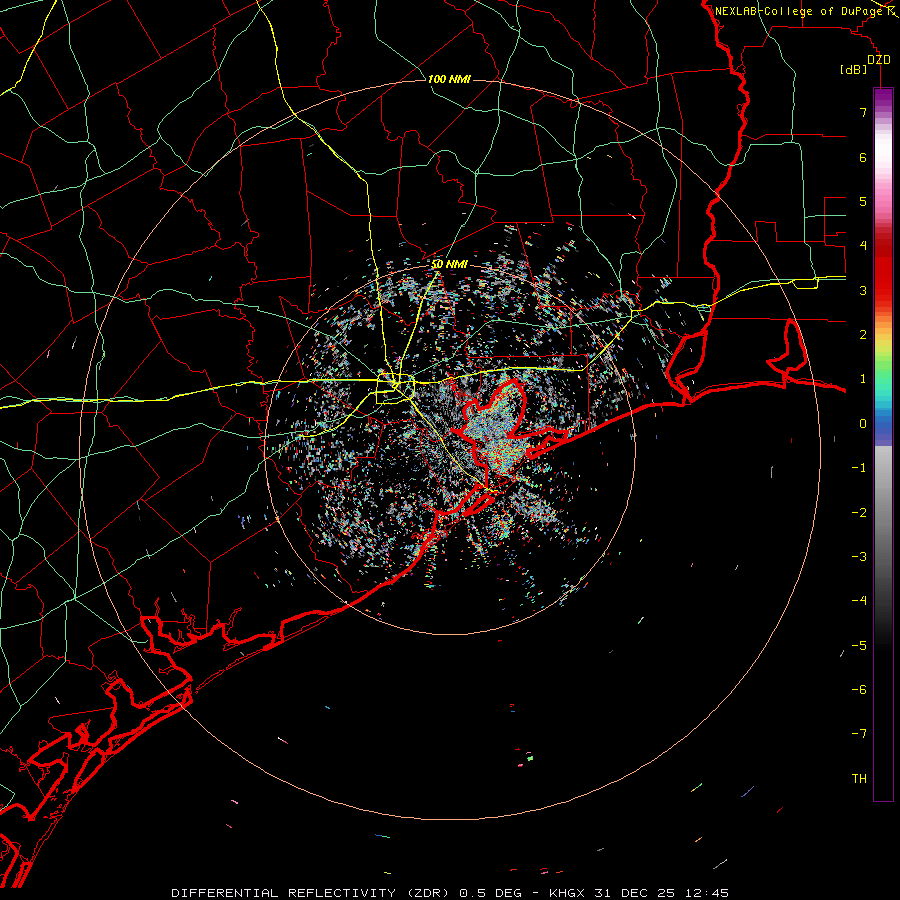Click the -3 value on the dB scale
900x900 pixels.
(859, 557)
